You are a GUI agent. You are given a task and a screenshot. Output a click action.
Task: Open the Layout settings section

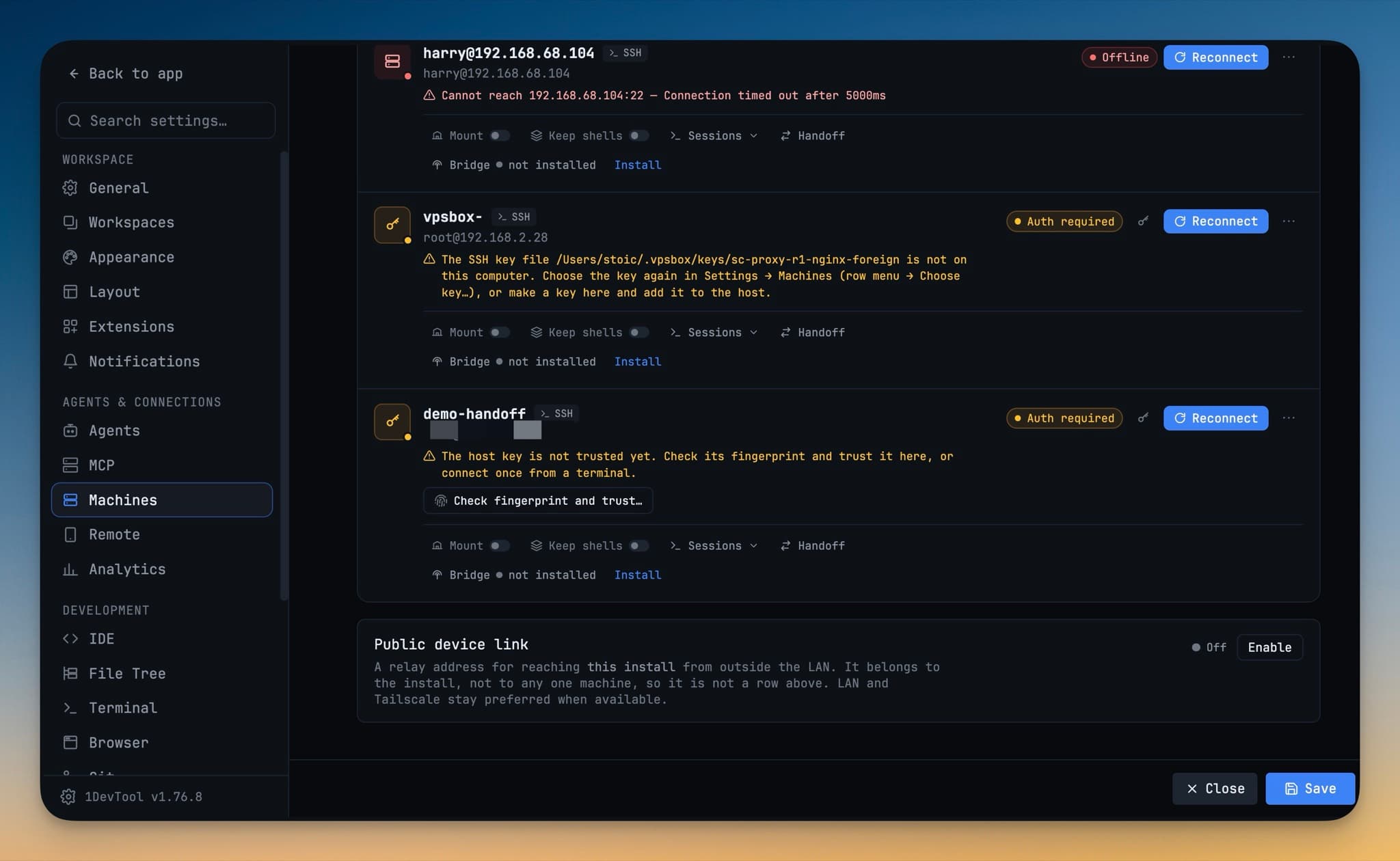[x=162, y=292]
